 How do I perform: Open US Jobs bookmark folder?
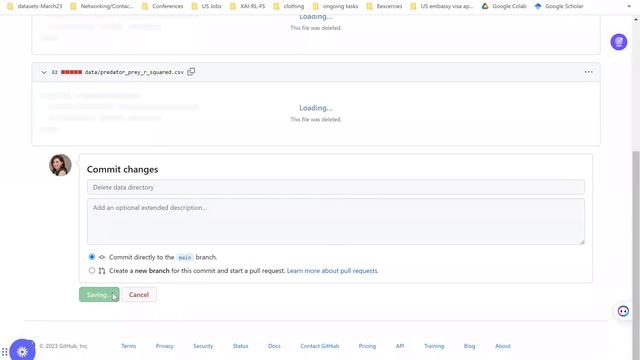click(x=207, y=6)
